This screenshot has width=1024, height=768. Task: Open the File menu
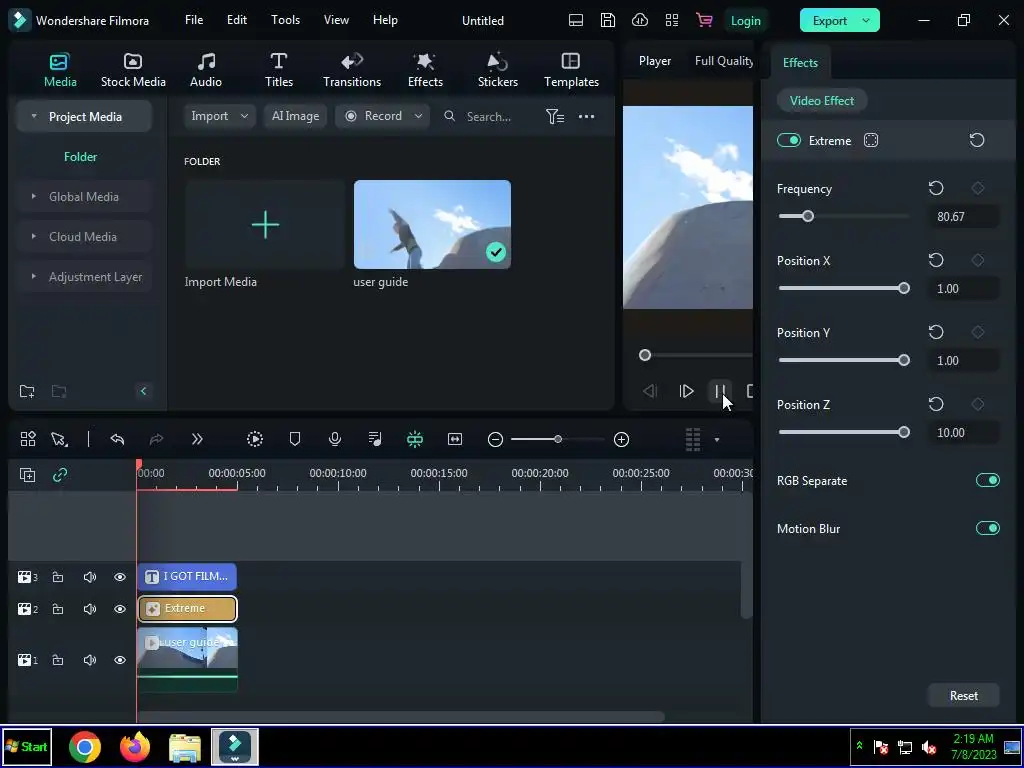[x=194, y=20]
